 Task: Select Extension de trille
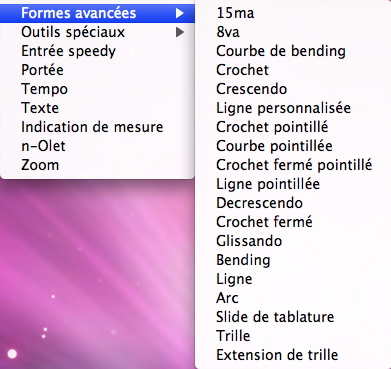pyautogui.click(x=293, y=355)
